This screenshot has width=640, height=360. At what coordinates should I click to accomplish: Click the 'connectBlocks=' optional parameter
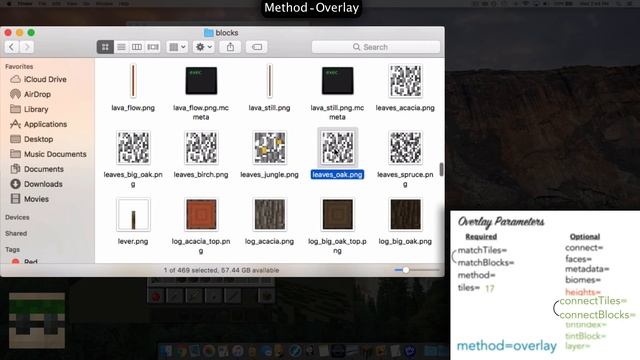[597, 315]
